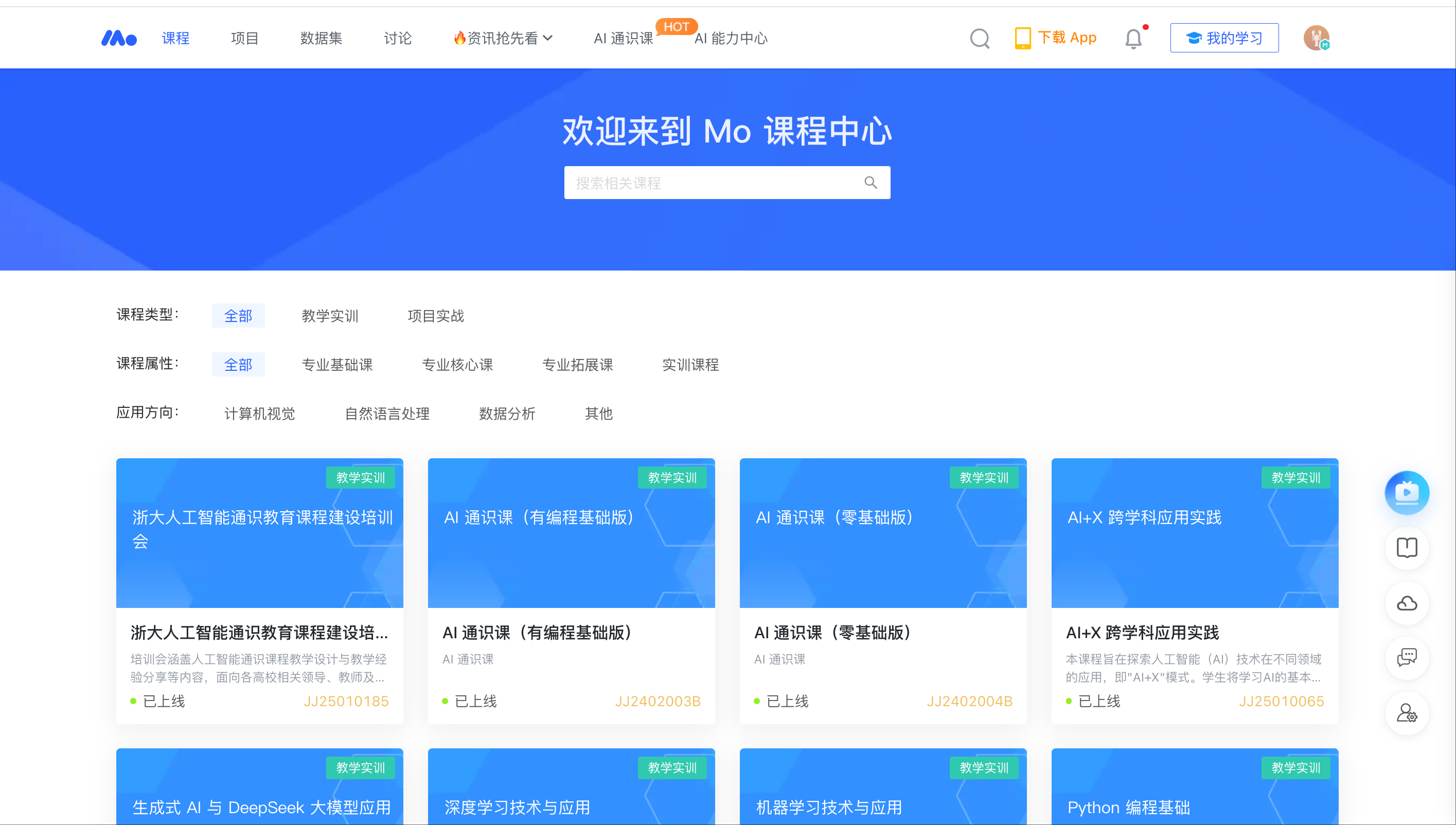Open the 数据集 navigation tab

coord(321,38)
